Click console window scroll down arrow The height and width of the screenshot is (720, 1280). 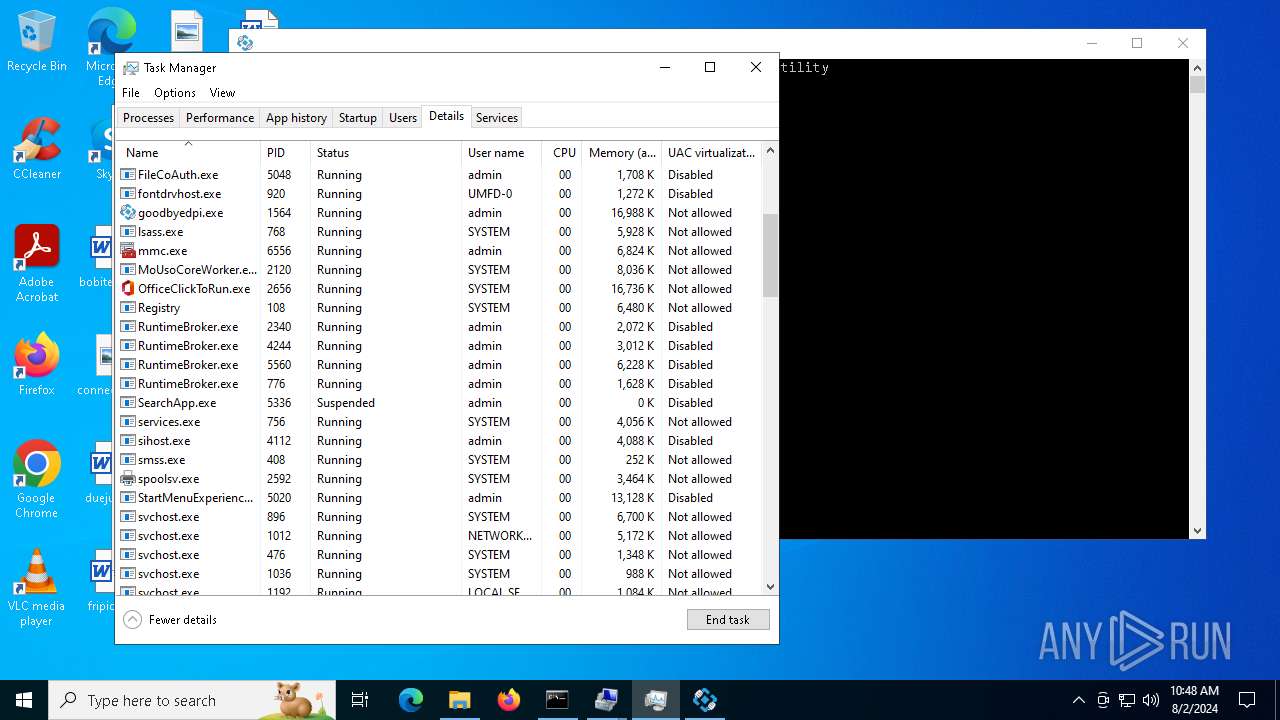pos(1197,531)
